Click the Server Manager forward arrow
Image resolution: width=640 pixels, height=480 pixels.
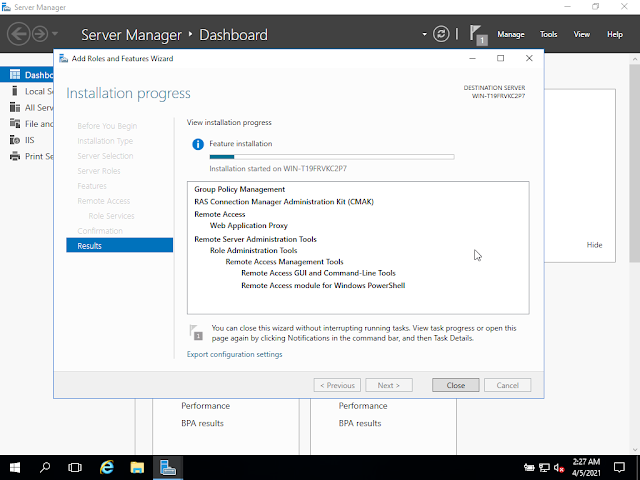[x=40, y=34]
